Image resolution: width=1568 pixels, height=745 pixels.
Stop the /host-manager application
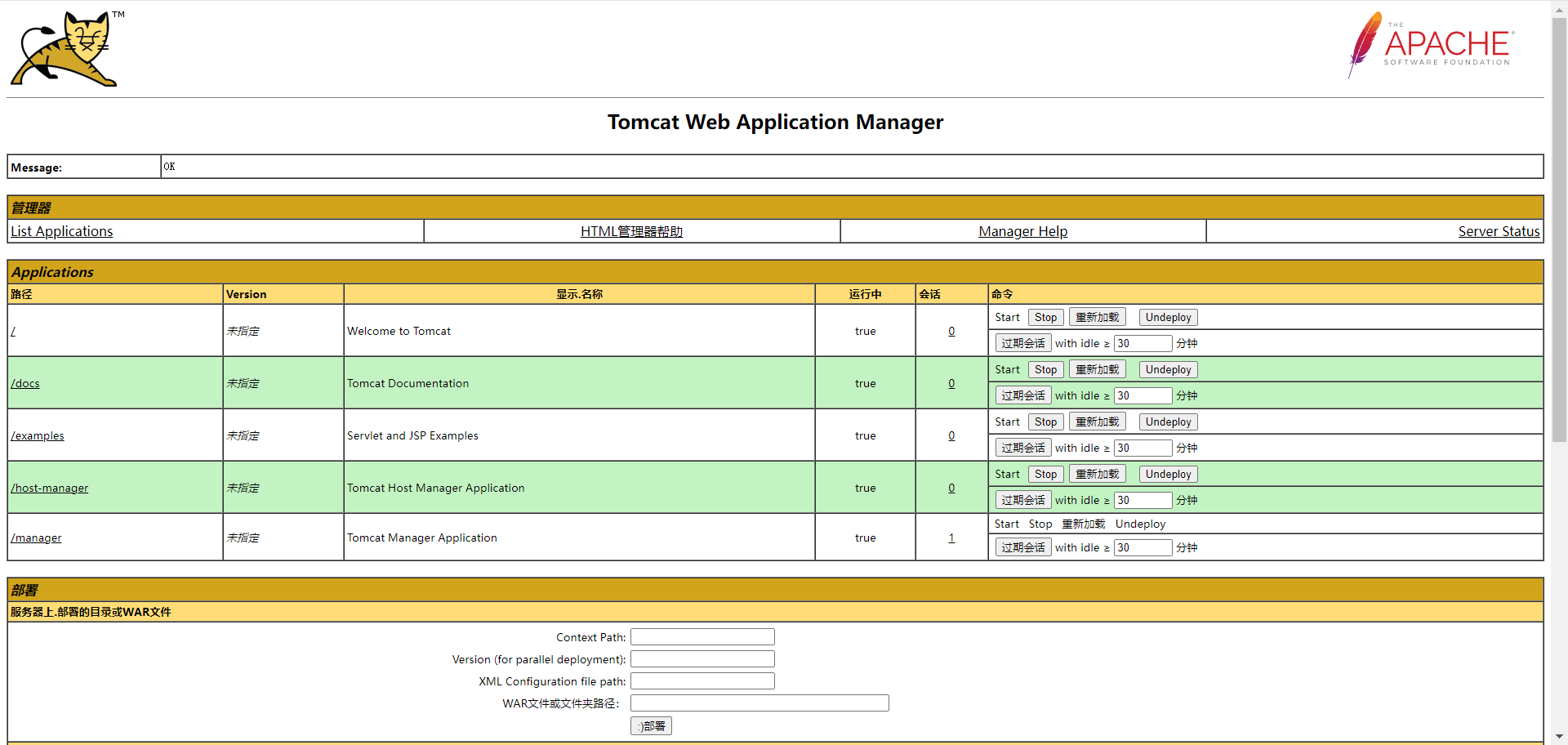coord(1045,474)
